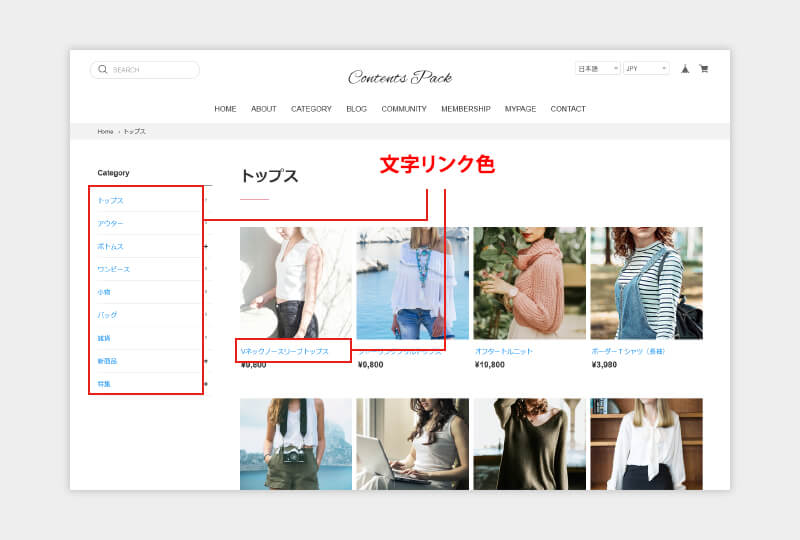Focus the SEARCH input field
The image size is (800, 540).
145,70
